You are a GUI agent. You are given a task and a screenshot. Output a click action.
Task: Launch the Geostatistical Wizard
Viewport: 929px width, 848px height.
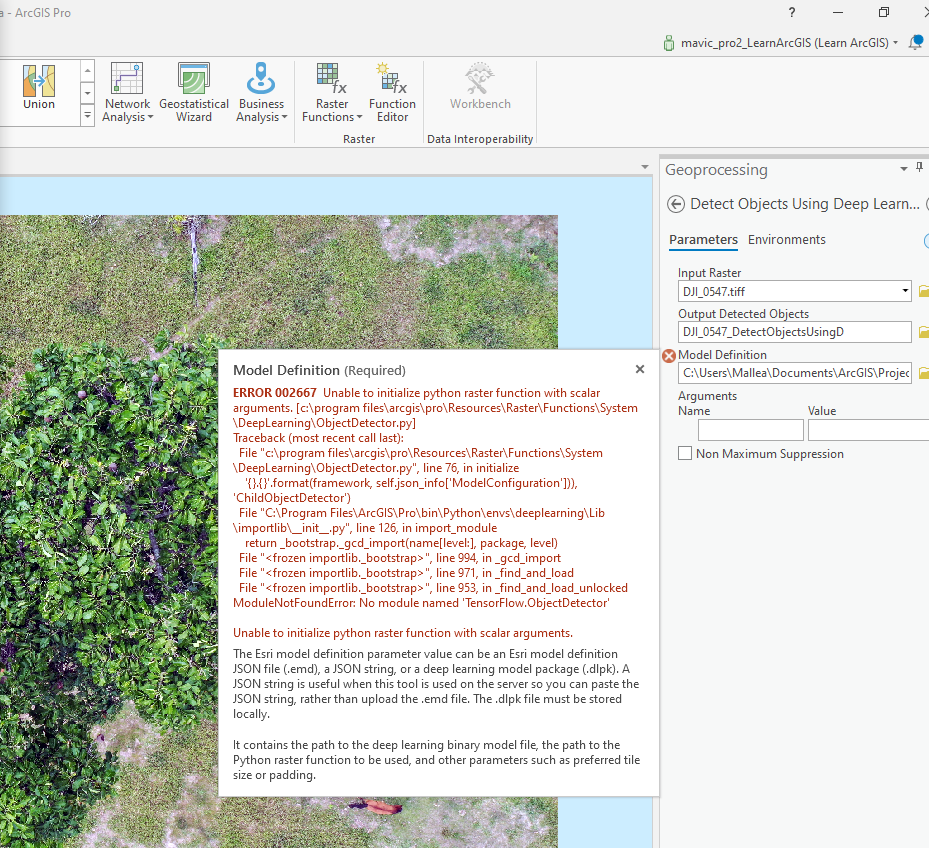pyautogui.click(x=194, y=92)
